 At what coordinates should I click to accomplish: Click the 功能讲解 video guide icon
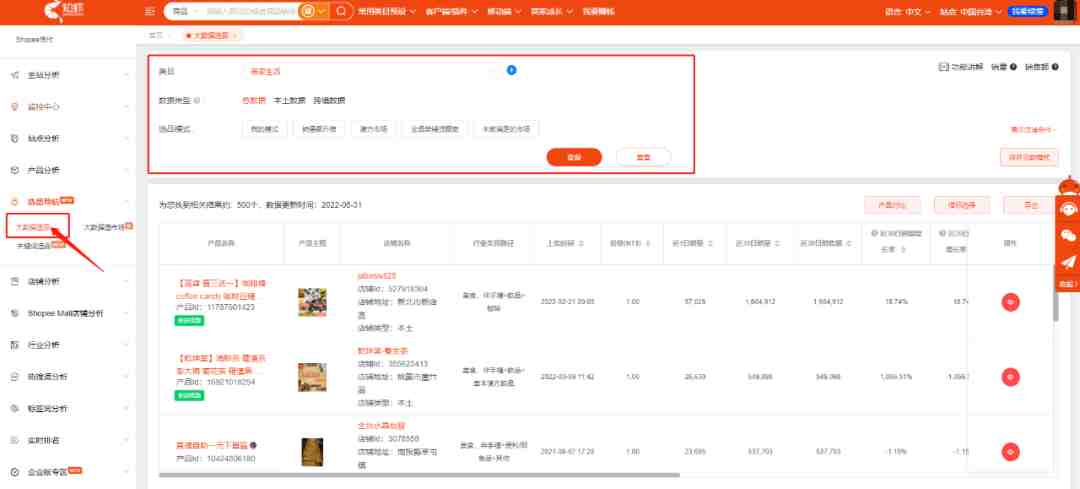click(943, 67)
